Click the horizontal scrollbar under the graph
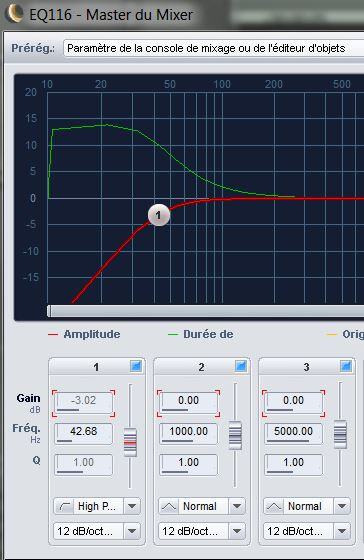The image size is (364, 560). pos(206,311)
